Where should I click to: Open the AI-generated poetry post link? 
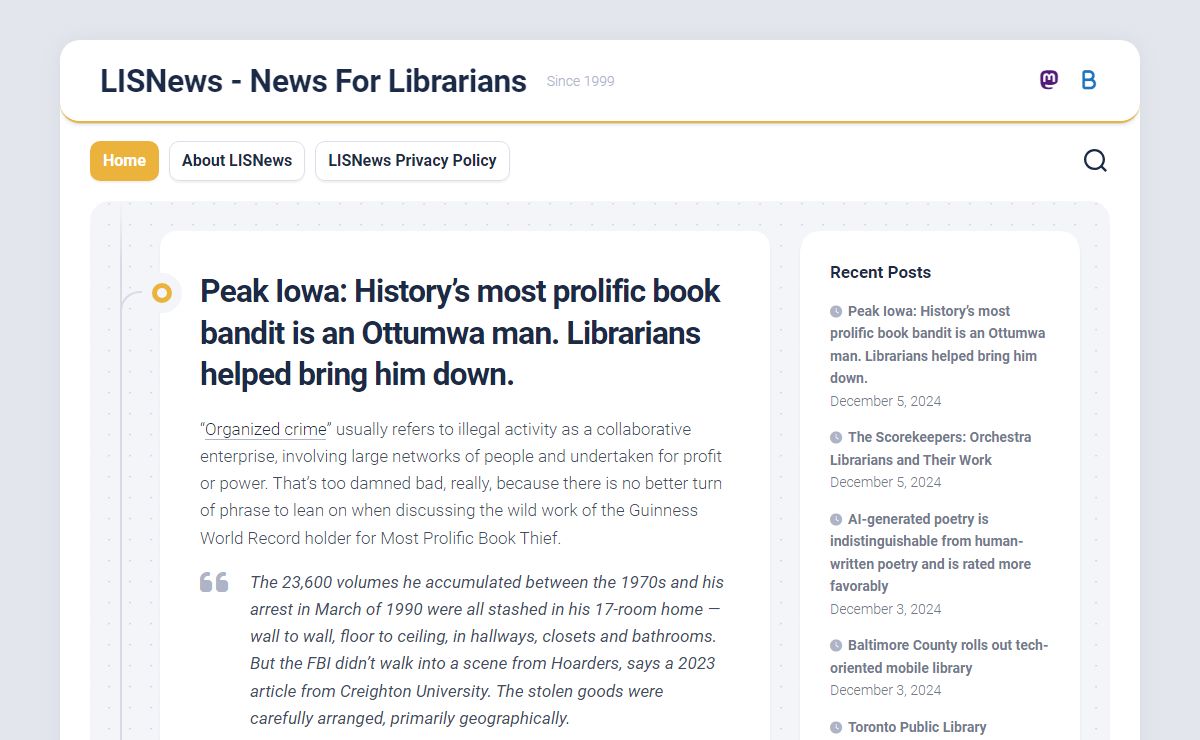click(931, 552)
